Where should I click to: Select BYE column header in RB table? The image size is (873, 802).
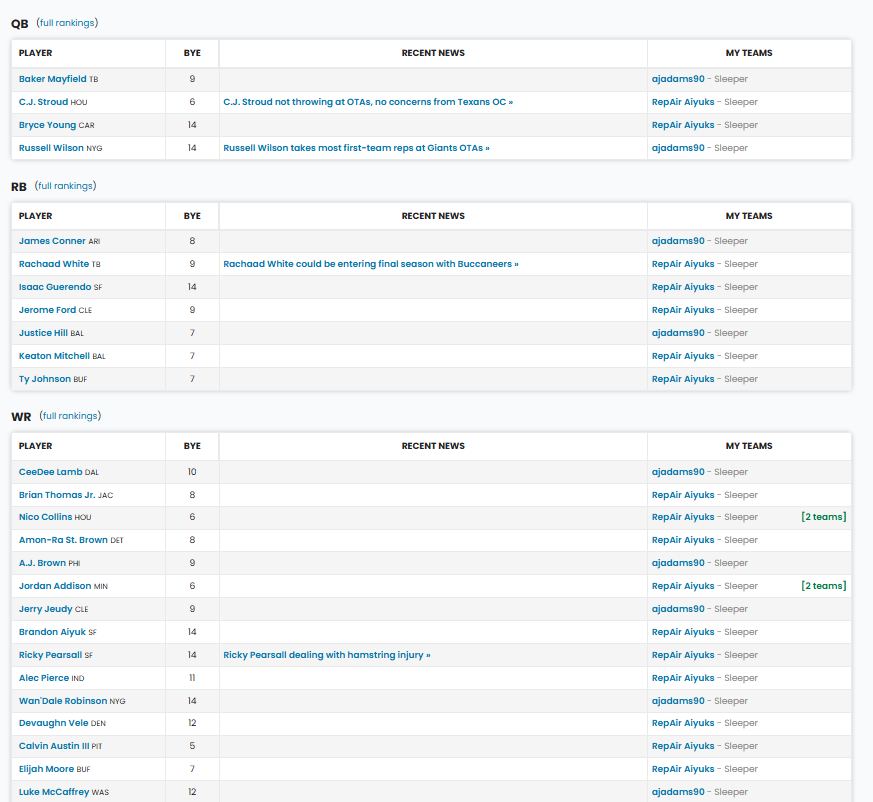pos(192,216)
